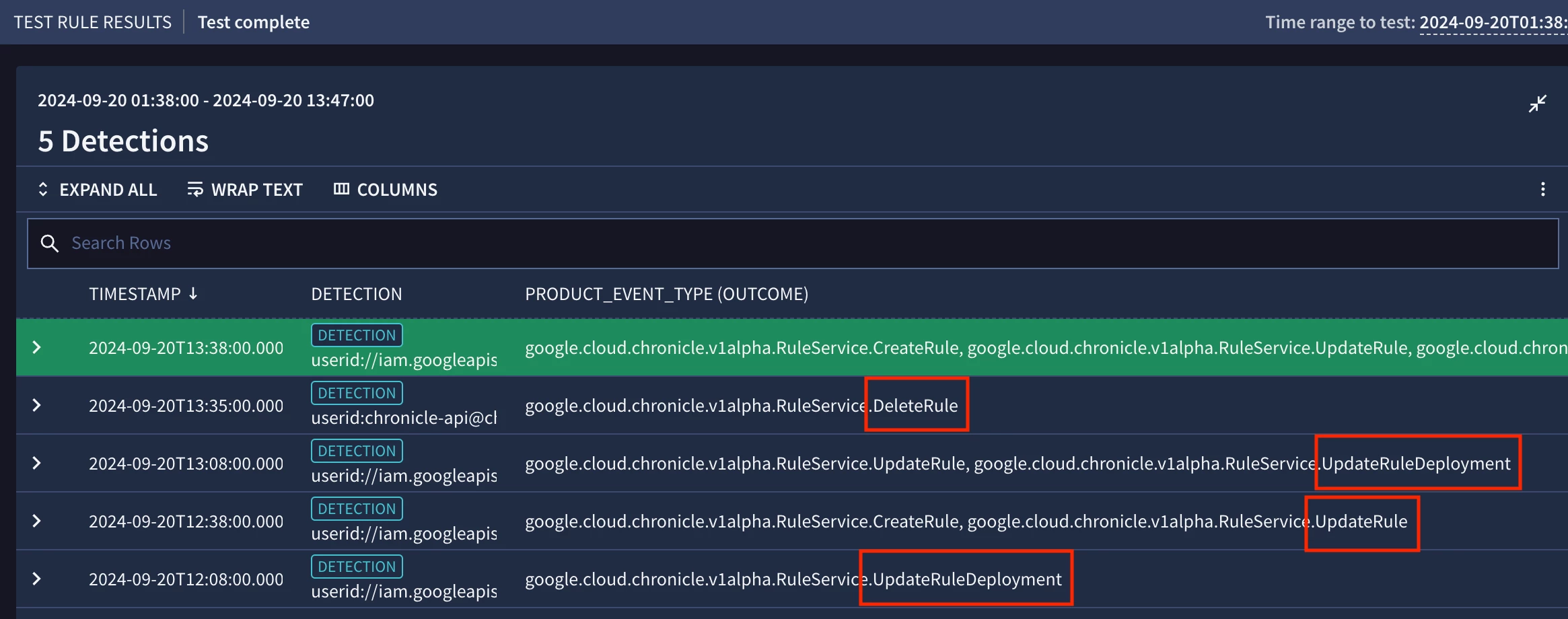Click into the Search Rows field

[x=793, y=244]
